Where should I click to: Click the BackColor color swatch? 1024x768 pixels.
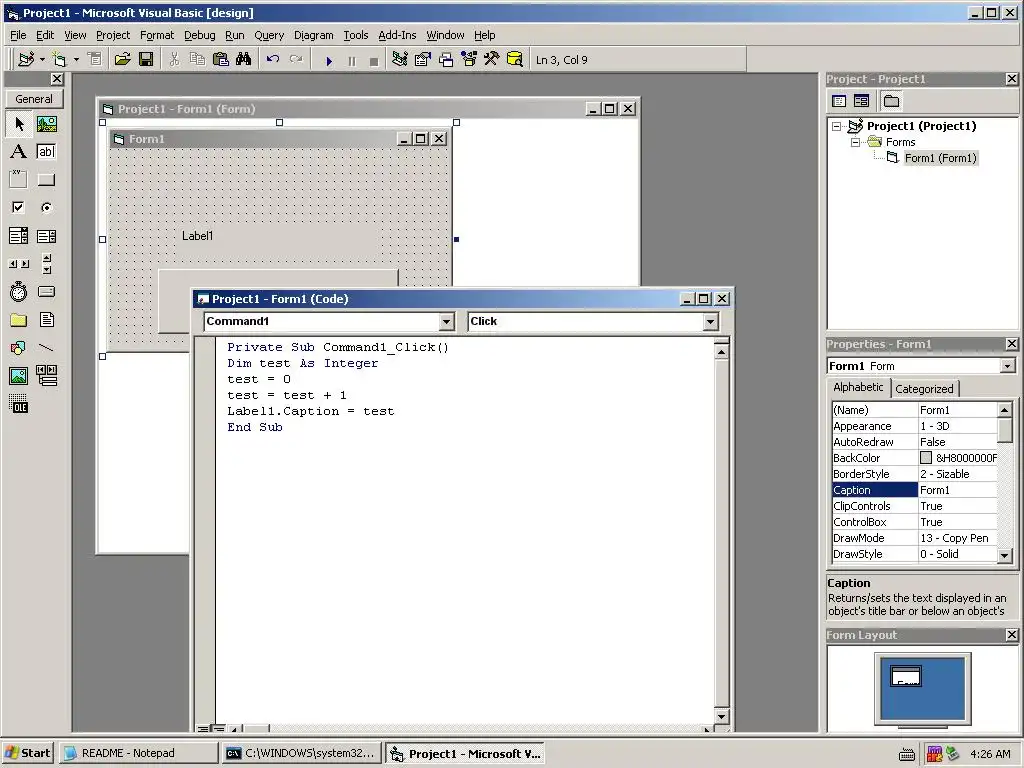(x=925, y=458)
